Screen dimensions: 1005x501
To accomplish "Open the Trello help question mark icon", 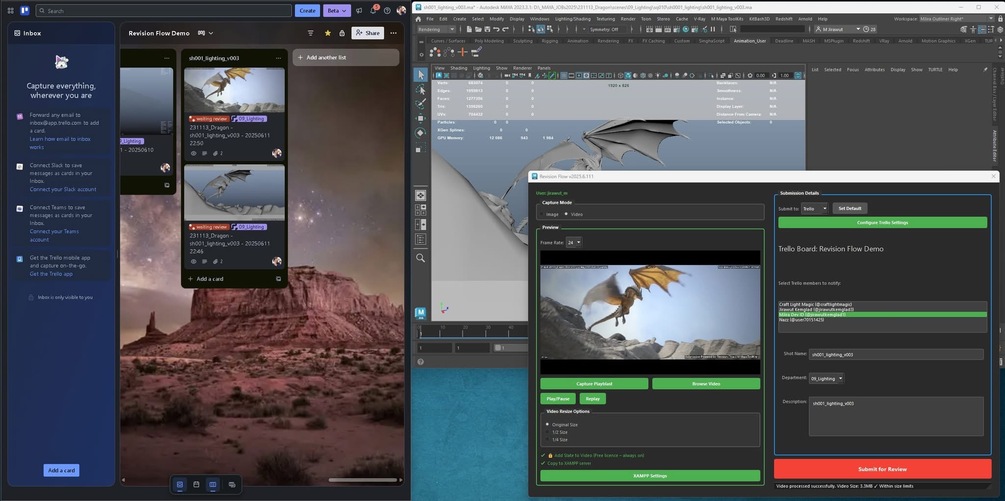I will [x=387, y=11].
